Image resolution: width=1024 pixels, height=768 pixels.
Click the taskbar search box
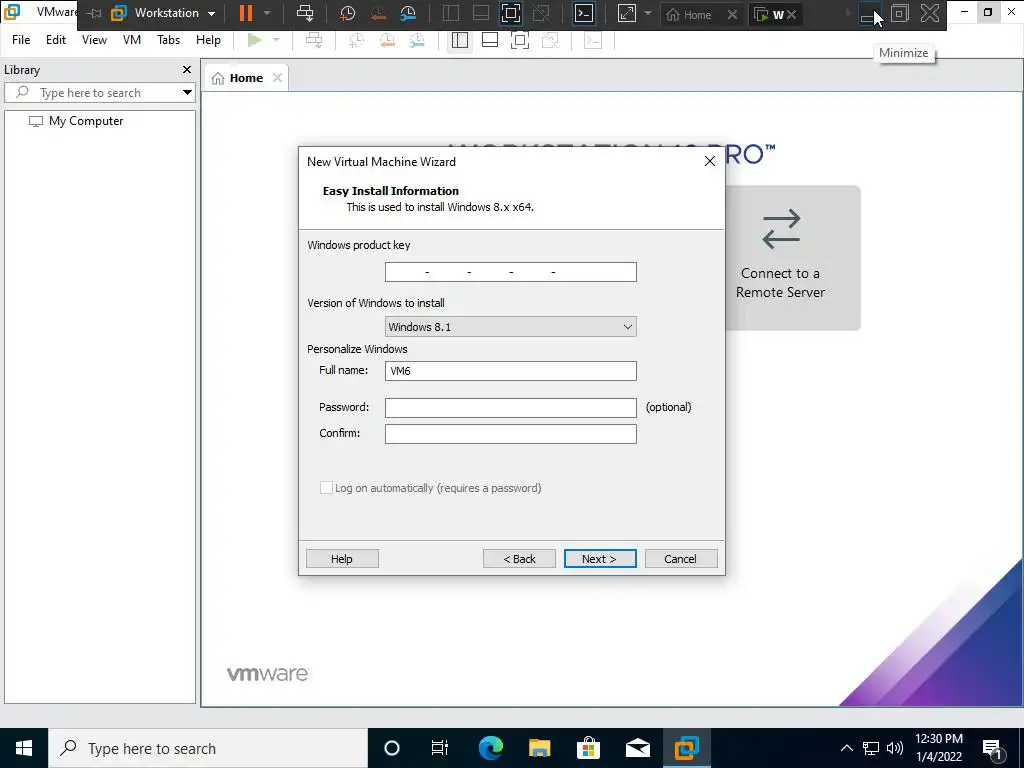pos(208,748)
